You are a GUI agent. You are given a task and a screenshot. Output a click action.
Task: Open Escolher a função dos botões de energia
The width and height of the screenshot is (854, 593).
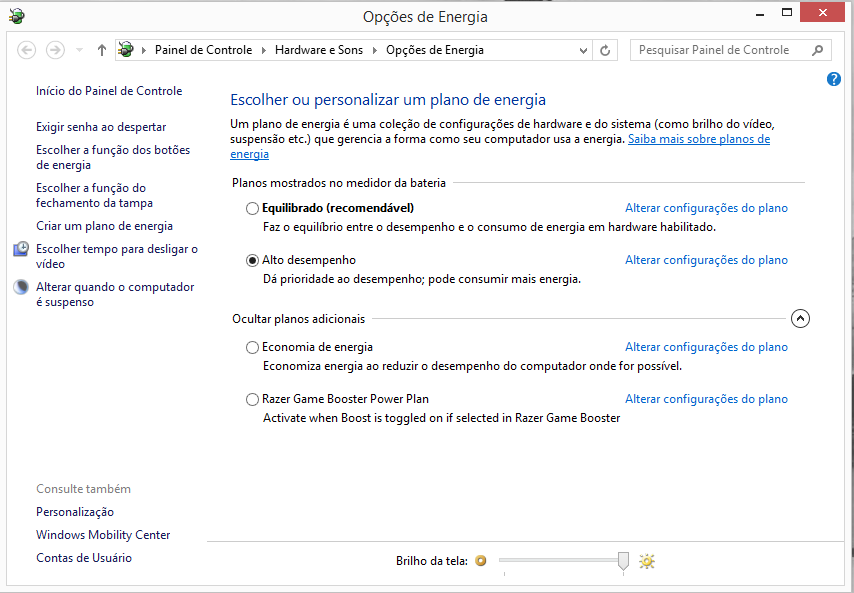coord(113,157)
